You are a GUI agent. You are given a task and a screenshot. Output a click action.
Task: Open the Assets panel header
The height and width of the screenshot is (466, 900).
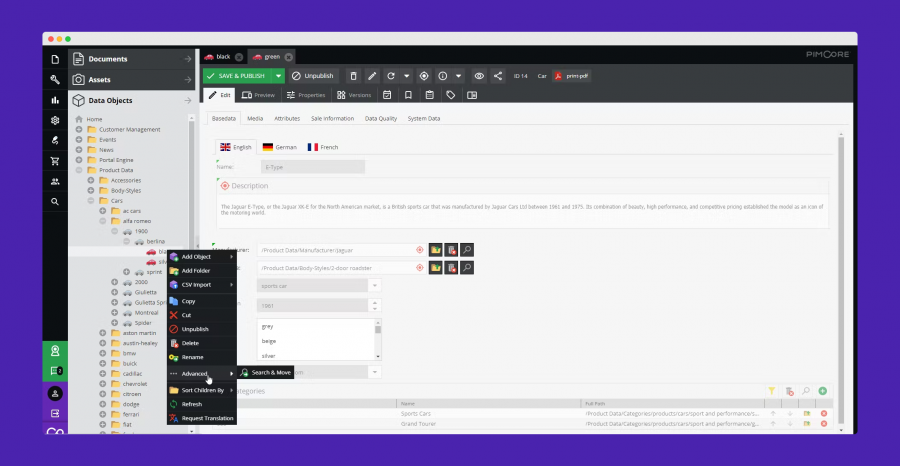(x=131, y=80)
